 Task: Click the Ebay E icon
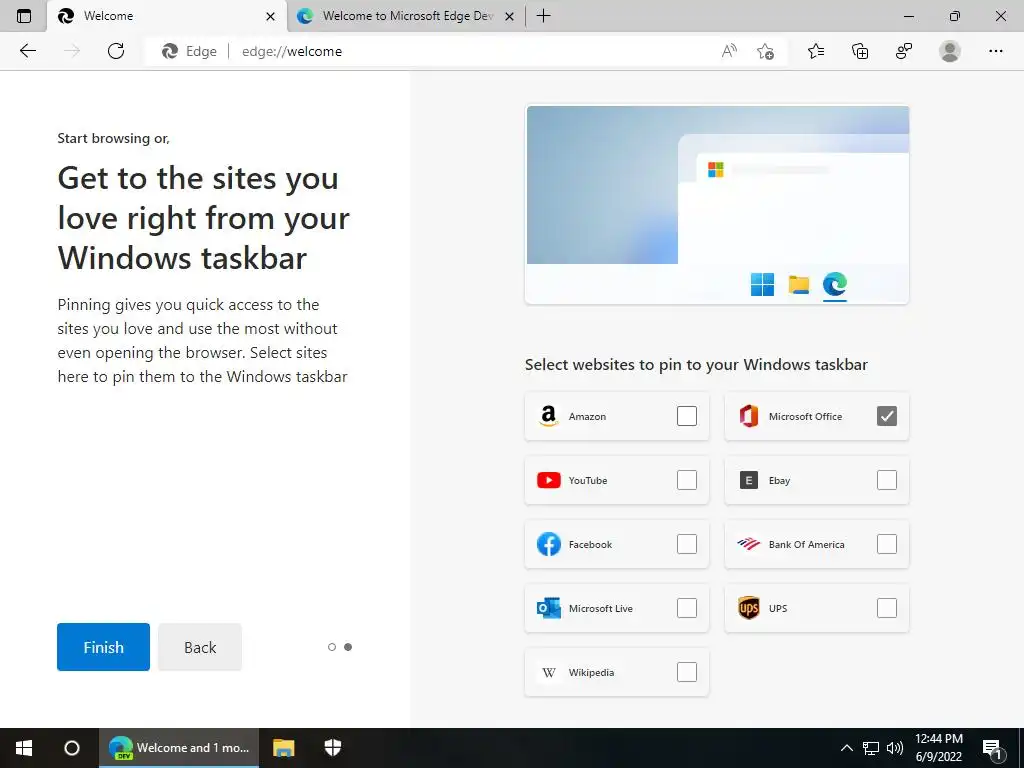click(748, 480)
